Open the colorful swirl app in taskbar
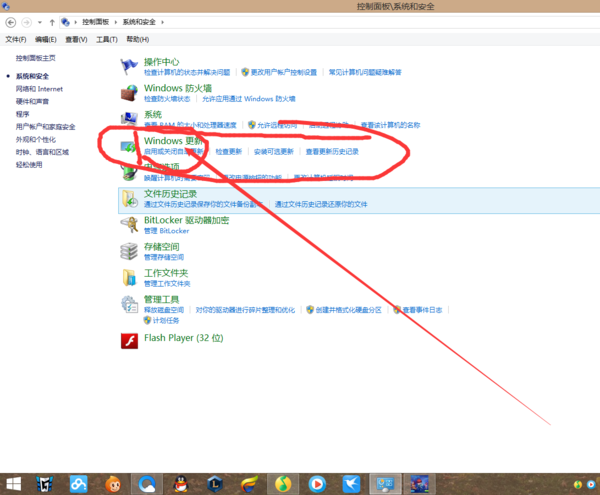600x495 pixels. (249, 484)
